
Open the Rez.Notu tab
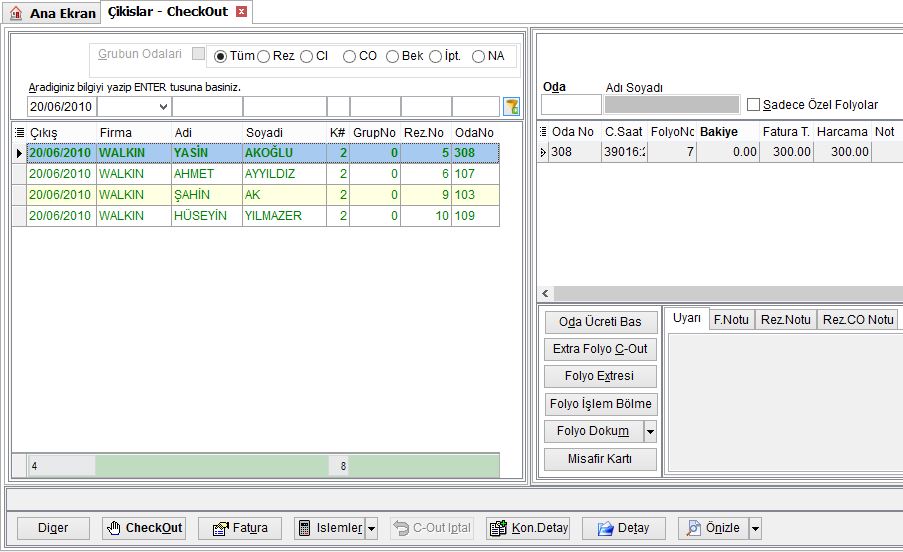click(786, 319)
